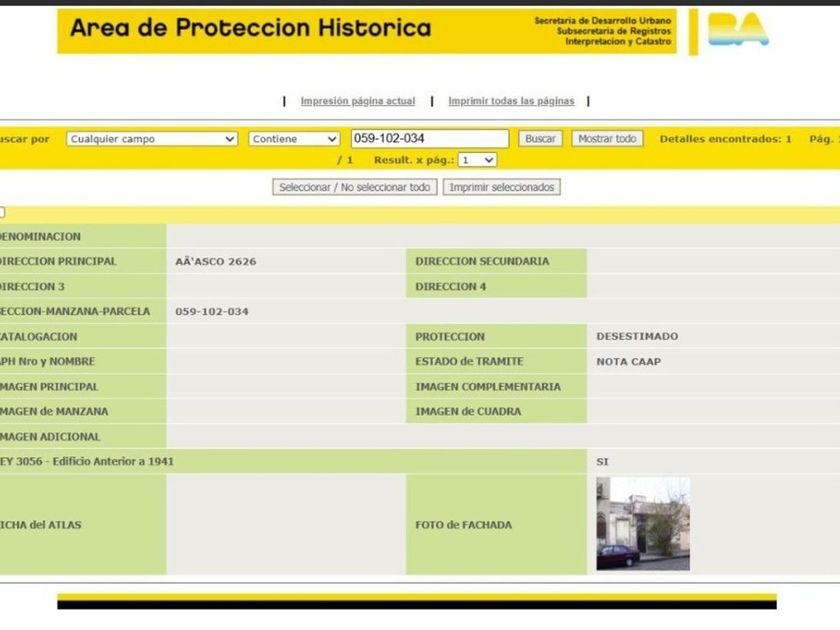Click the Secretaria de Desarrollo Urbano header text
Image resolution: width=840 pixels, height=630 pixels.
(603, 20)
